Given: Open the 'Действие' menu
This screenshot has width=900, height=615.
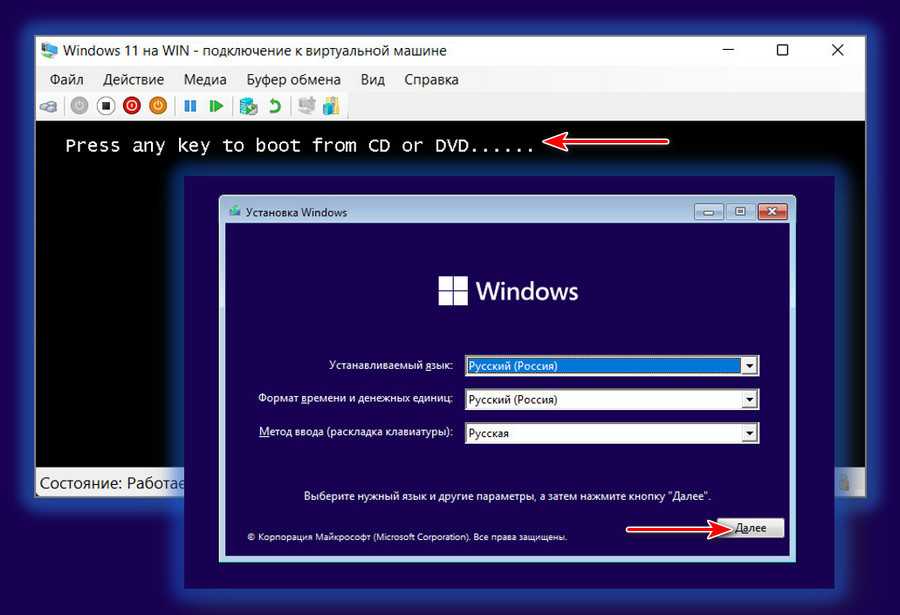Looking at the screenshot, I should coord(133,80).
